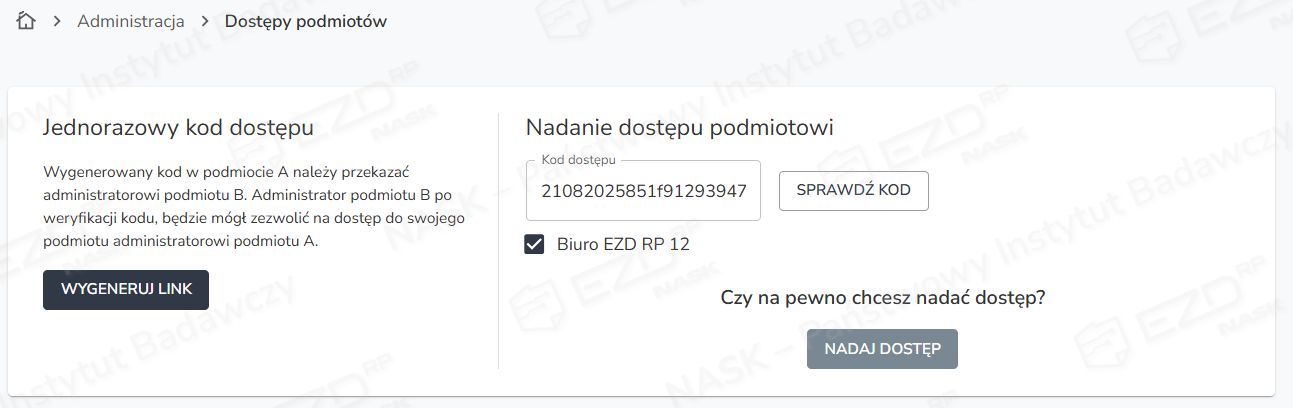Focus the Kod dostępu input field

[643, 190]
